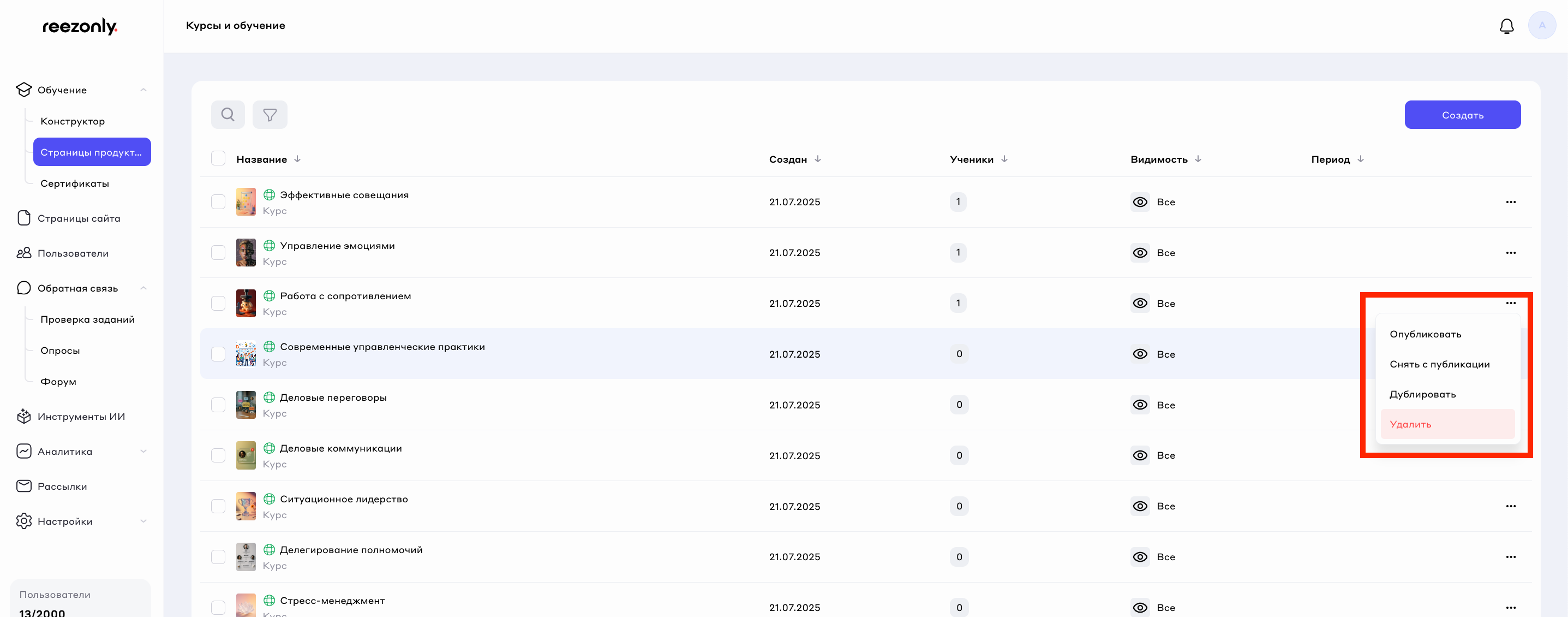The image size is (1568, 617).
Task: Open the three-dots menu for Ситуационное лидерство
Action: click(x=1510, y=506)
